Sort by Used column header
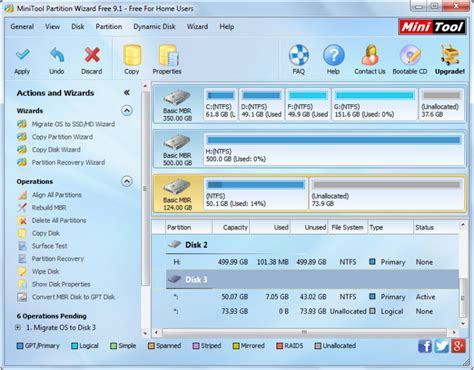This screenshot has width=474, height=370. (270, 227)
